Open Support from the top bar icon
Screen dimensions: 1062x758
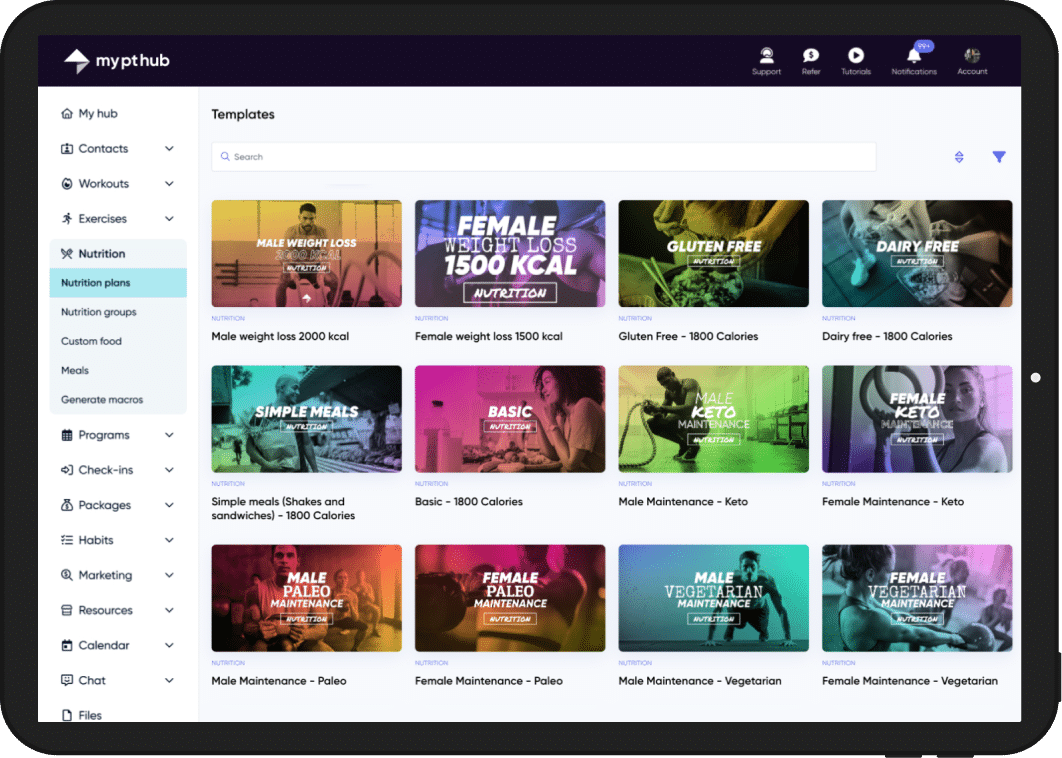[x=766, y=56]
